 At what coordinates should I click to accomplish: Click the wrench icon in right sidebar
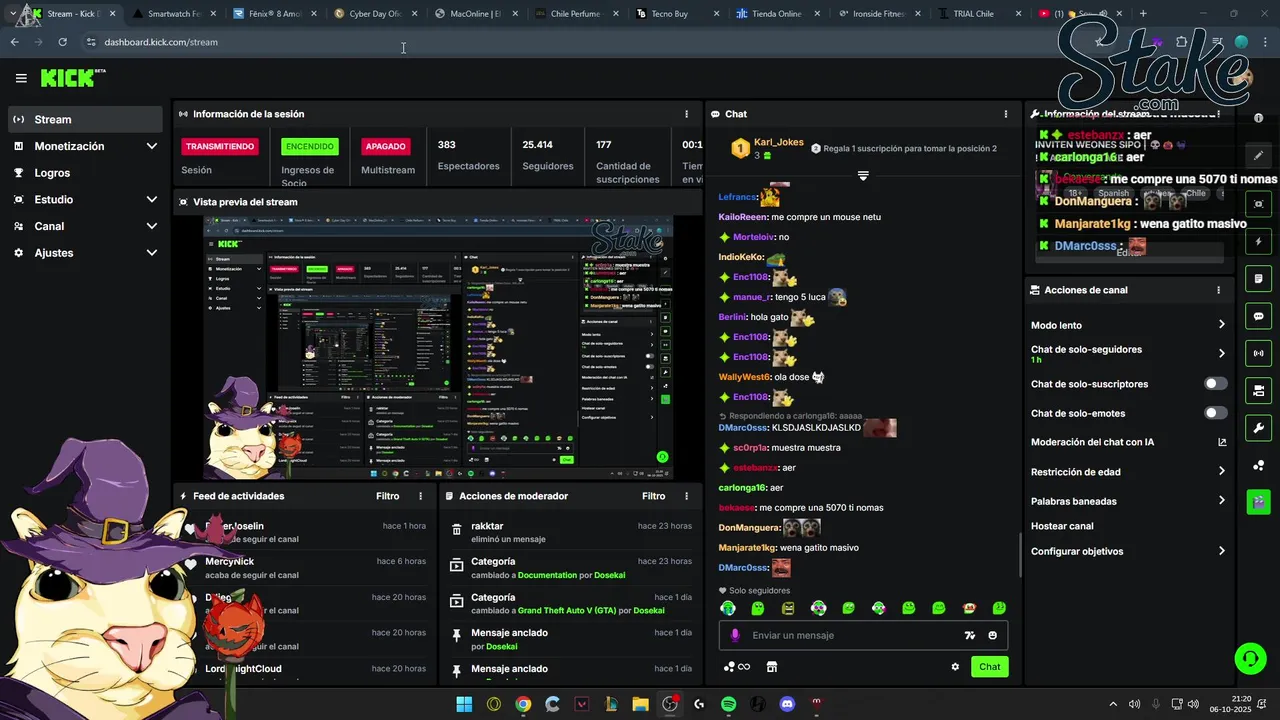coord(1258,428)
